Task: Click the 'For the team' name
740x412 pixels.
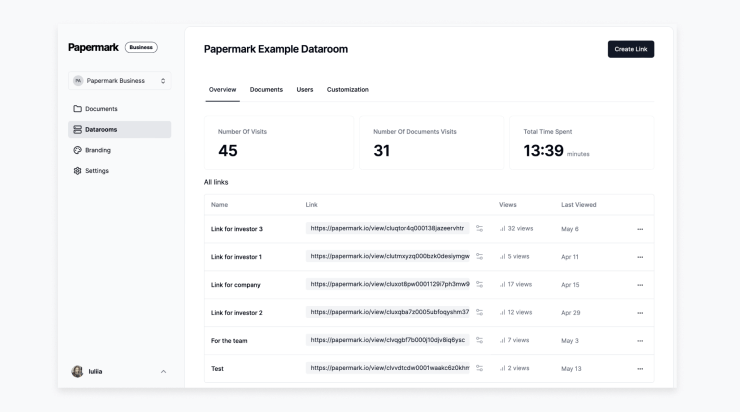Action: click(x=229, y=340)
